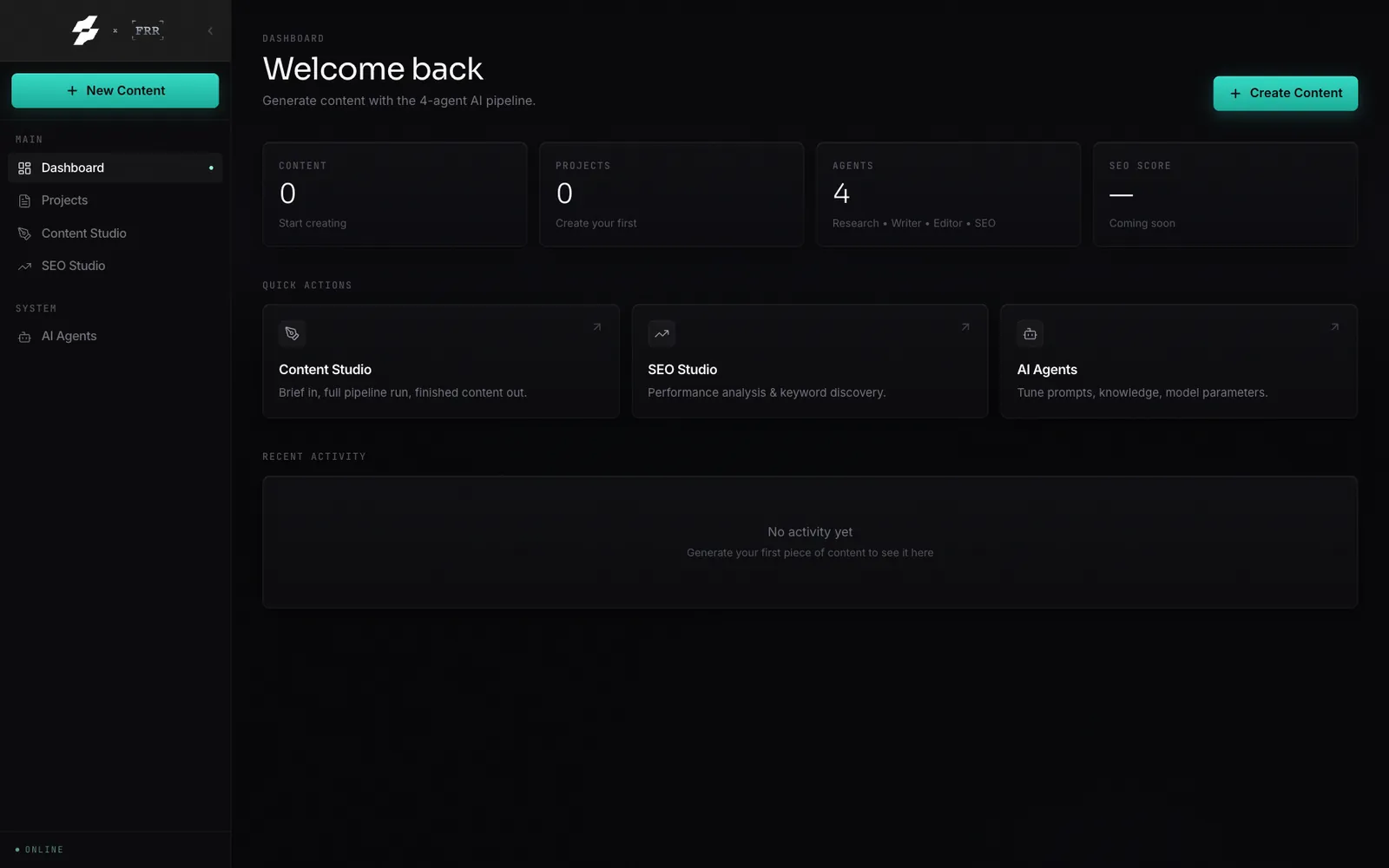Click the Agents stat card value 4

pyautogui.click(x=841, y=194)
